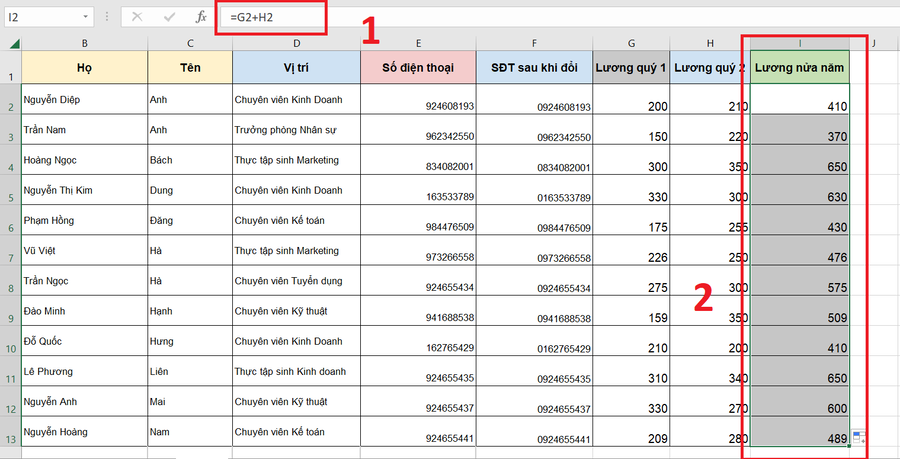This screenshot has width=900, height=459.
Task: Click cell 'Hoàng Ngọc'
Action: pos(84,160)
